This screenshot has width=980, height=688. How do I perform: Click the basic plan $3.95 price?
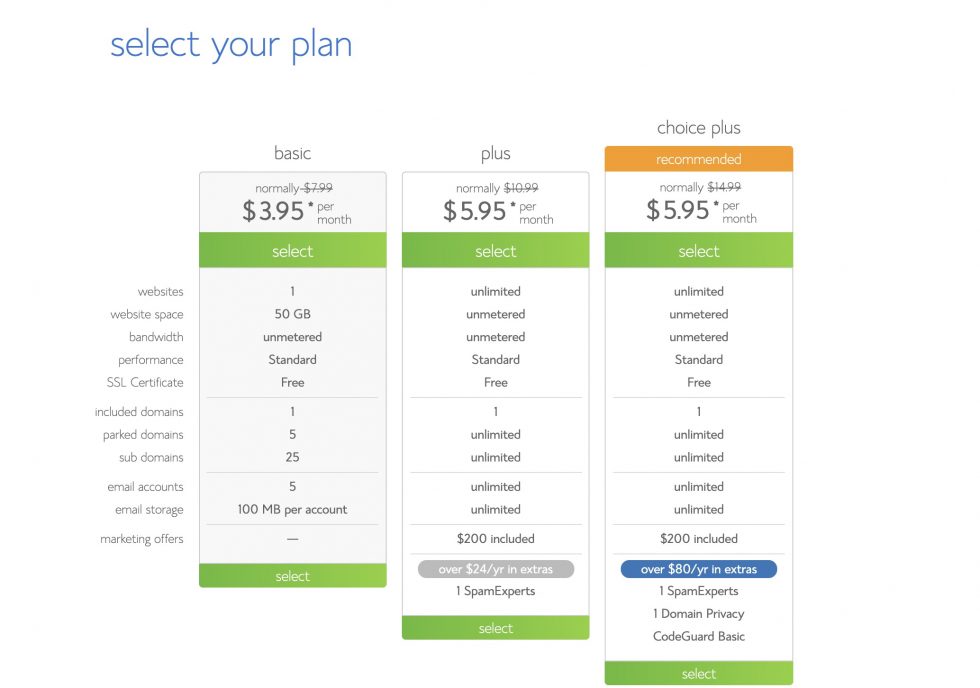coord(273,211)
